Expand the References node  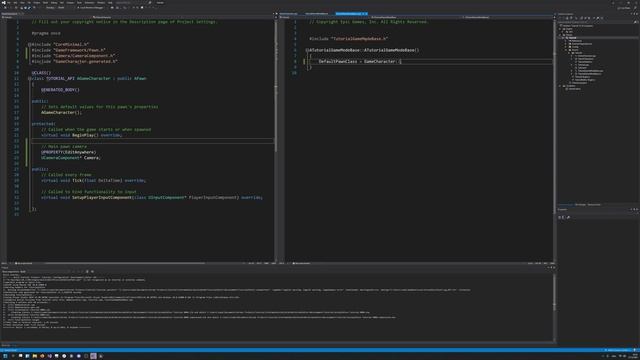[565, 41]
